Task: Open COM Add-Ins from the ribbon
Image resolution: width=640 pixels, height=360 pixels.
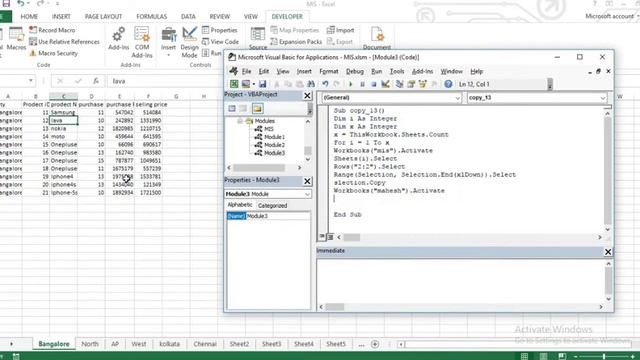Action: 142,42
